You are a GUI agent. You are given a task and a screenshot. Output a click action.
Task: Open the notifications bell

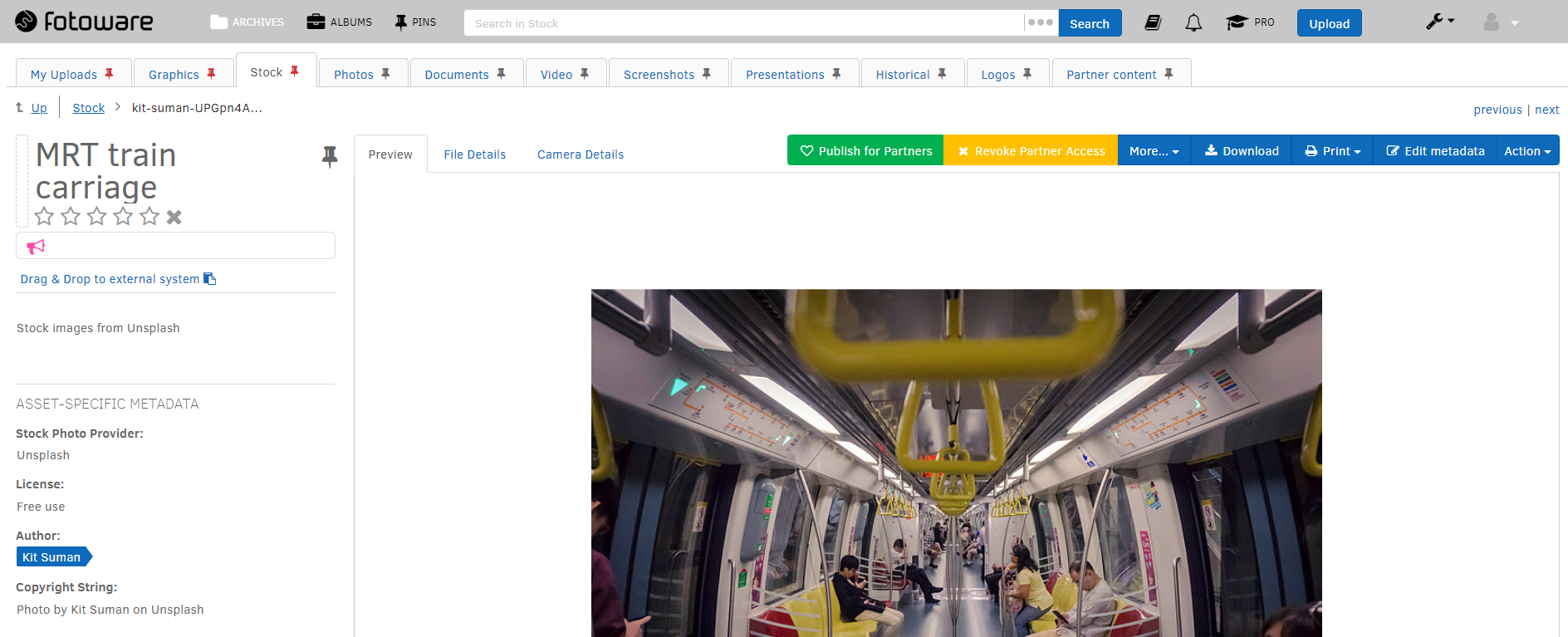(x=1193, y=22)
